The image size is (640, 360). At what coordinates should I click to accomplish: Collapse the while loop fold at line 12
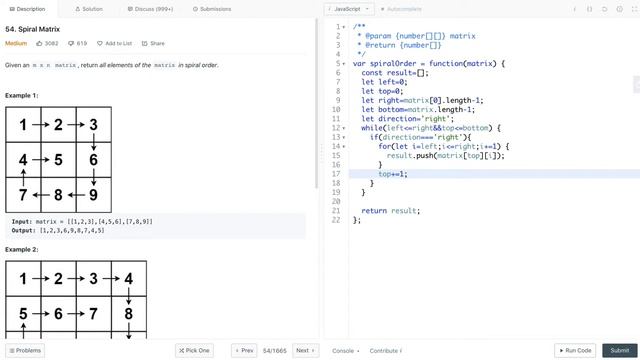click(x=344, y=128)
